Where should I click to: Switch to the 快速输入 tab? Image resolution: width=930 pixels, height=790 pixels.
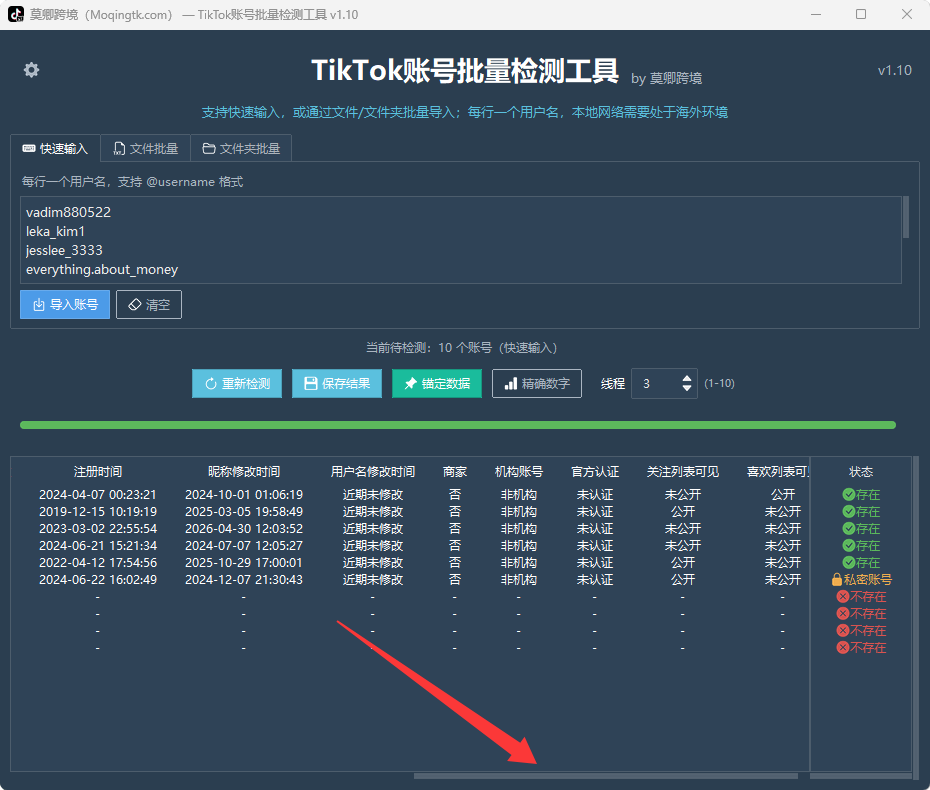click(x=55, y=148)
